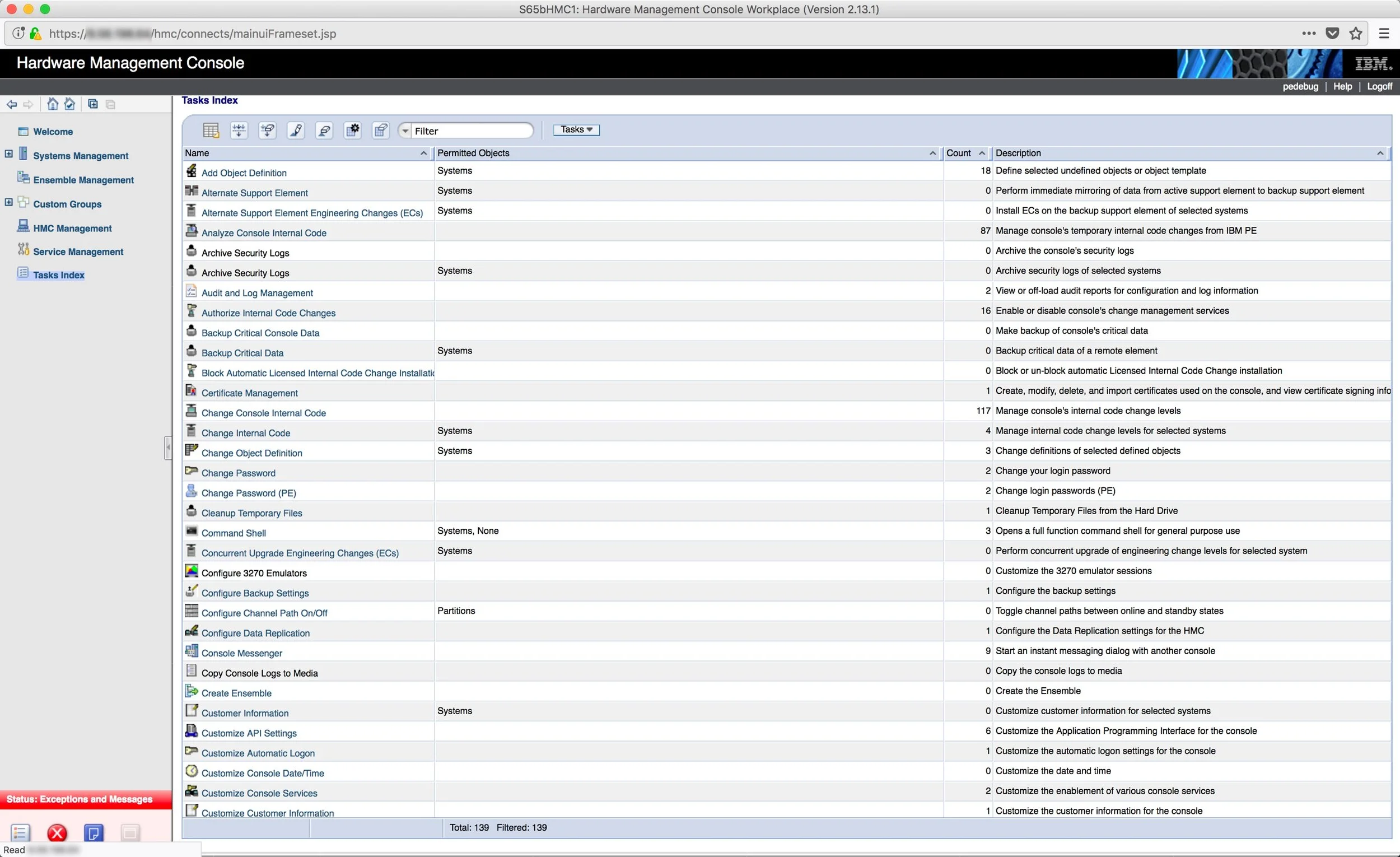Open the Add Object Definition task

[244, 173]
